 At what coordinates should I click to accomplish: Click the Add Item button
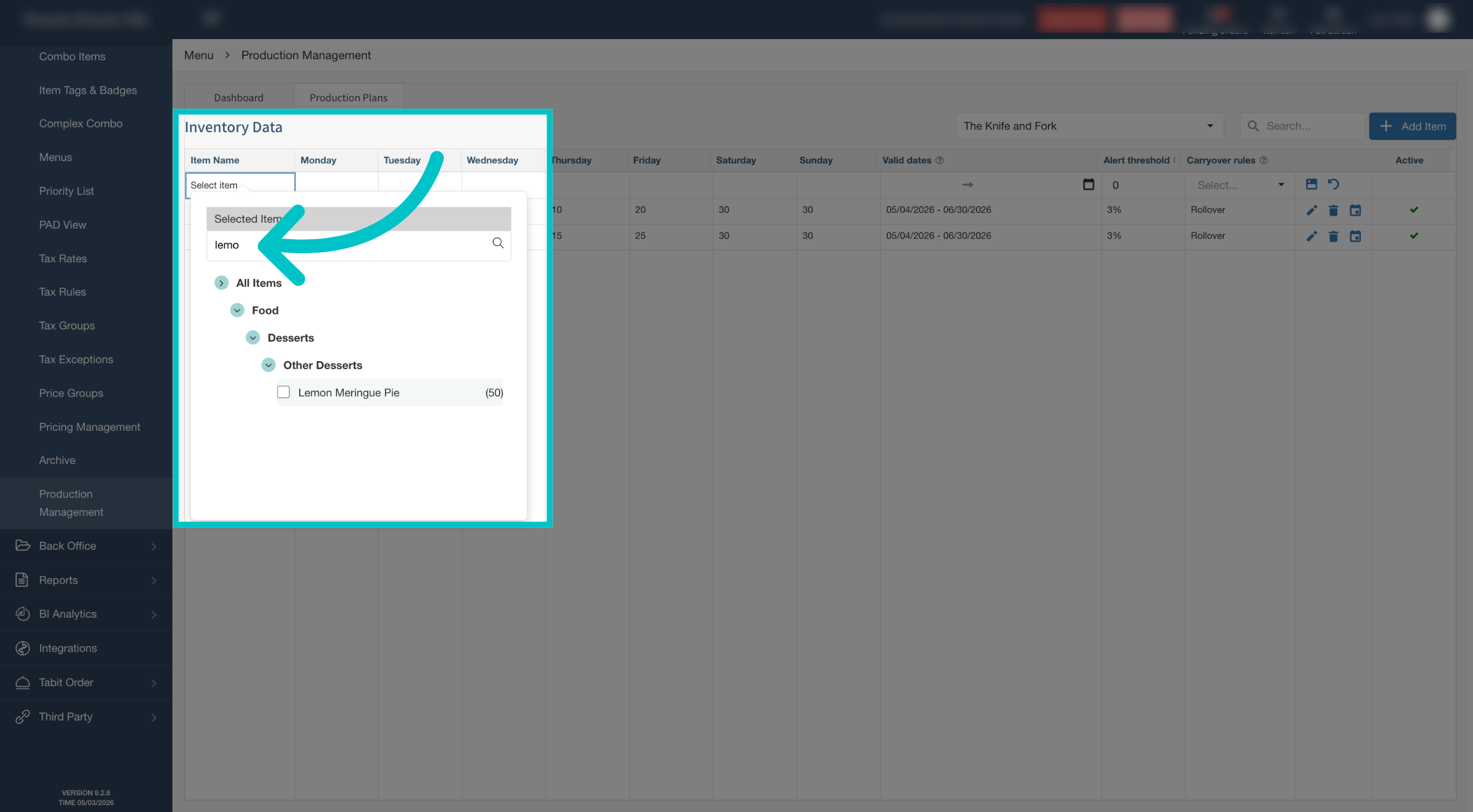click(1413, 126)
